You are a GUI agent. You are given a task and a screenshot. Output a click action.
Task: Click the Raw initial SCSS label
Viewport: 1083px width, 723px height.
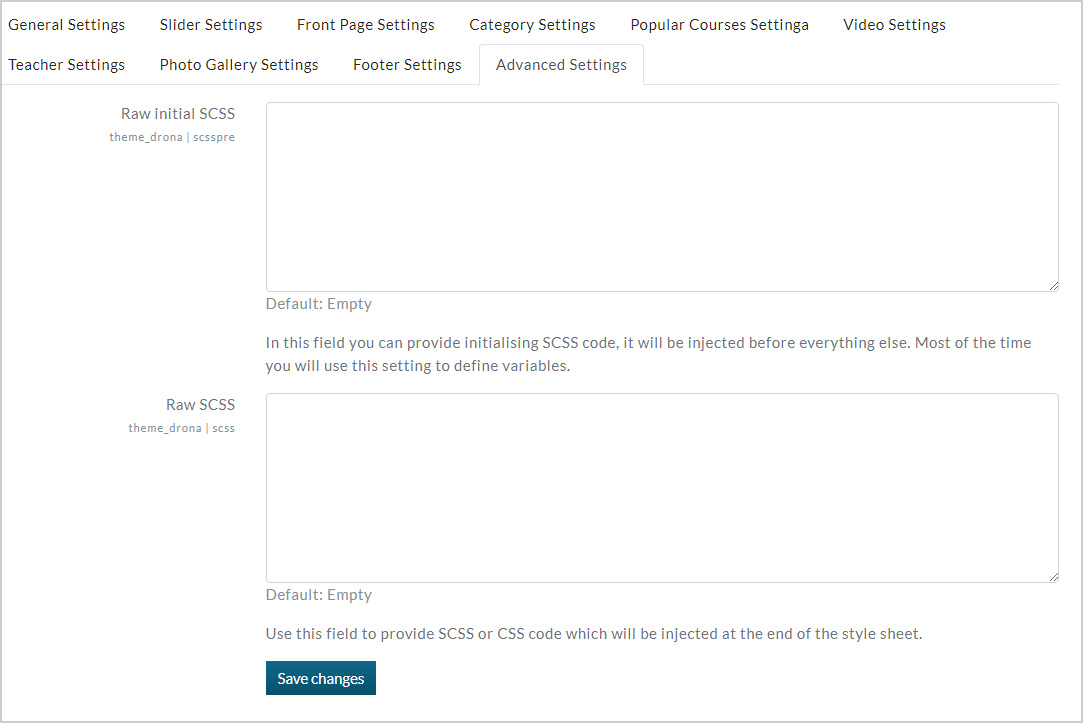point(178,114)
